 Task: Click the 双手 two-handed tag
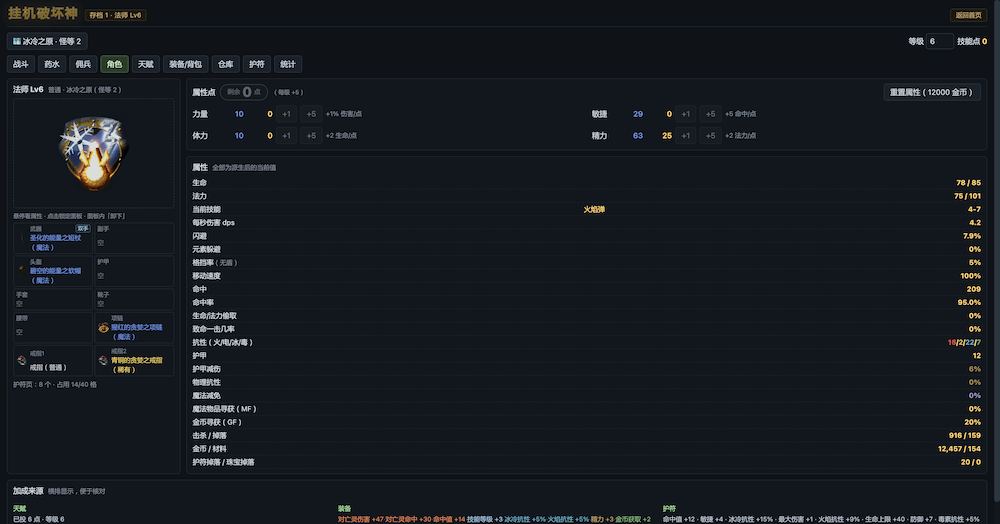[x=83, y=228]
